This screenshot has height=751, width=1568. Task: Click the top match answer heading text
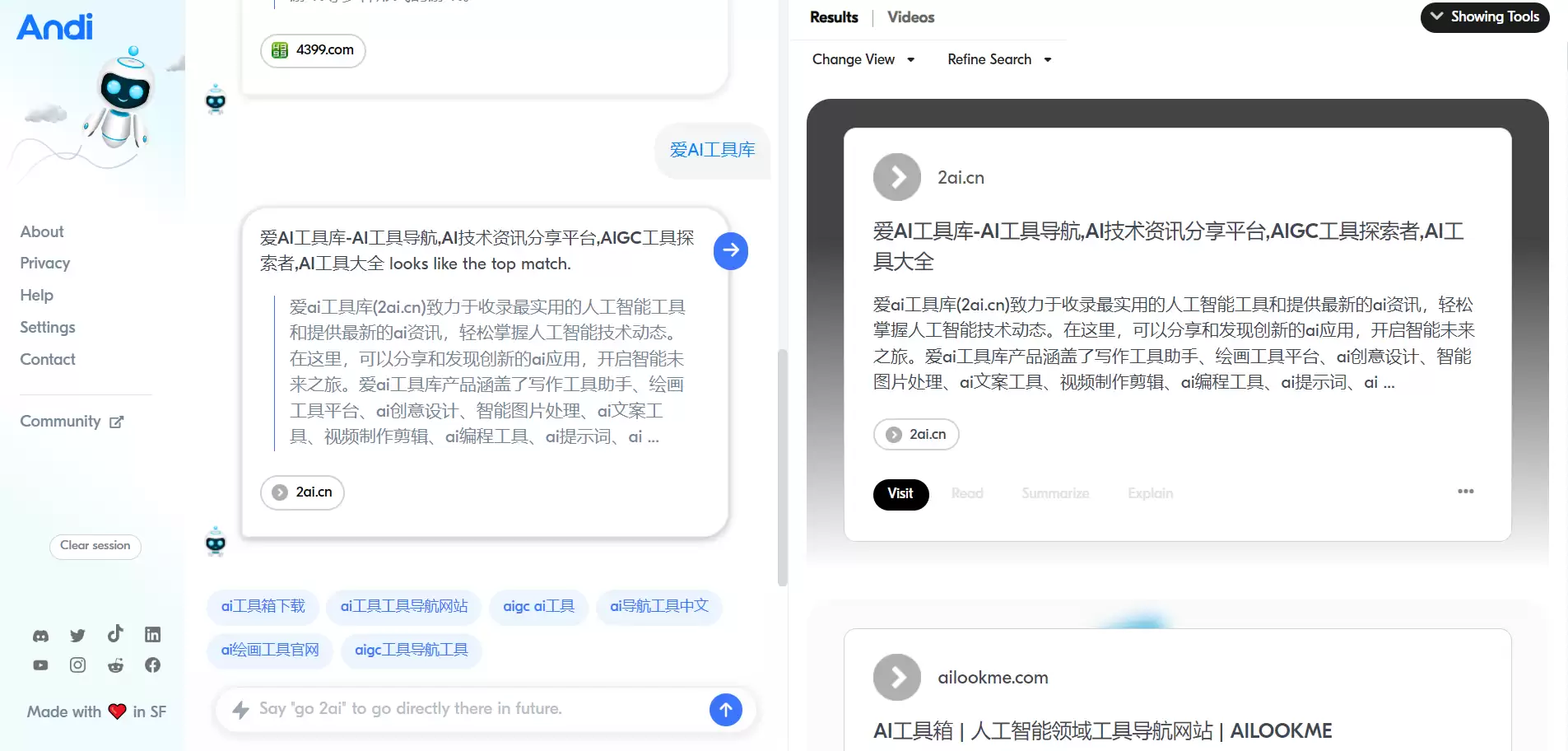pos(477,251)
